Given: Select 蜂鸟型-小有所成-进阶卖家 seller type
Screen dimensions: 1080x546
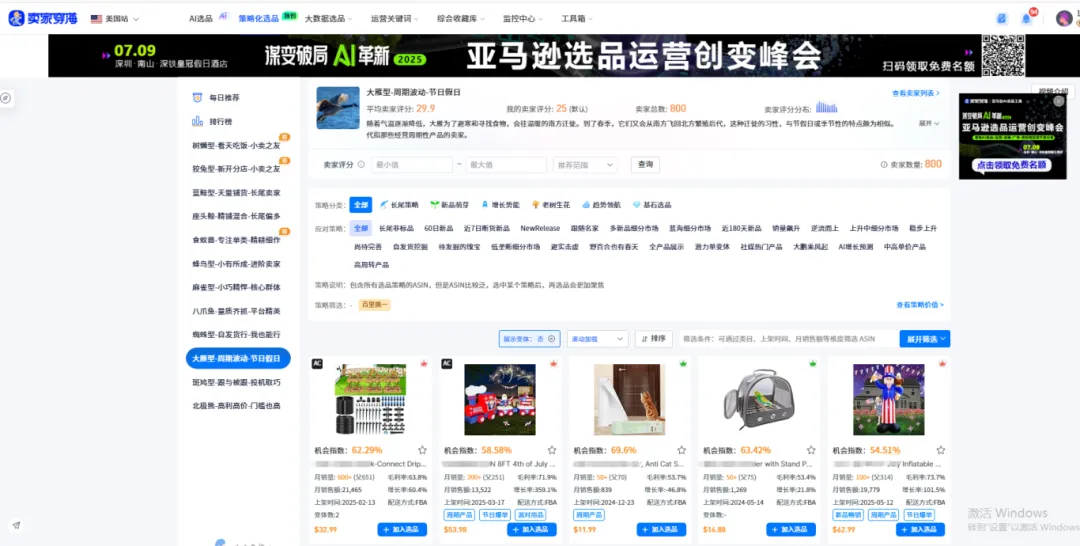Looking at the screenshot, I should click(x=236, y=264).
